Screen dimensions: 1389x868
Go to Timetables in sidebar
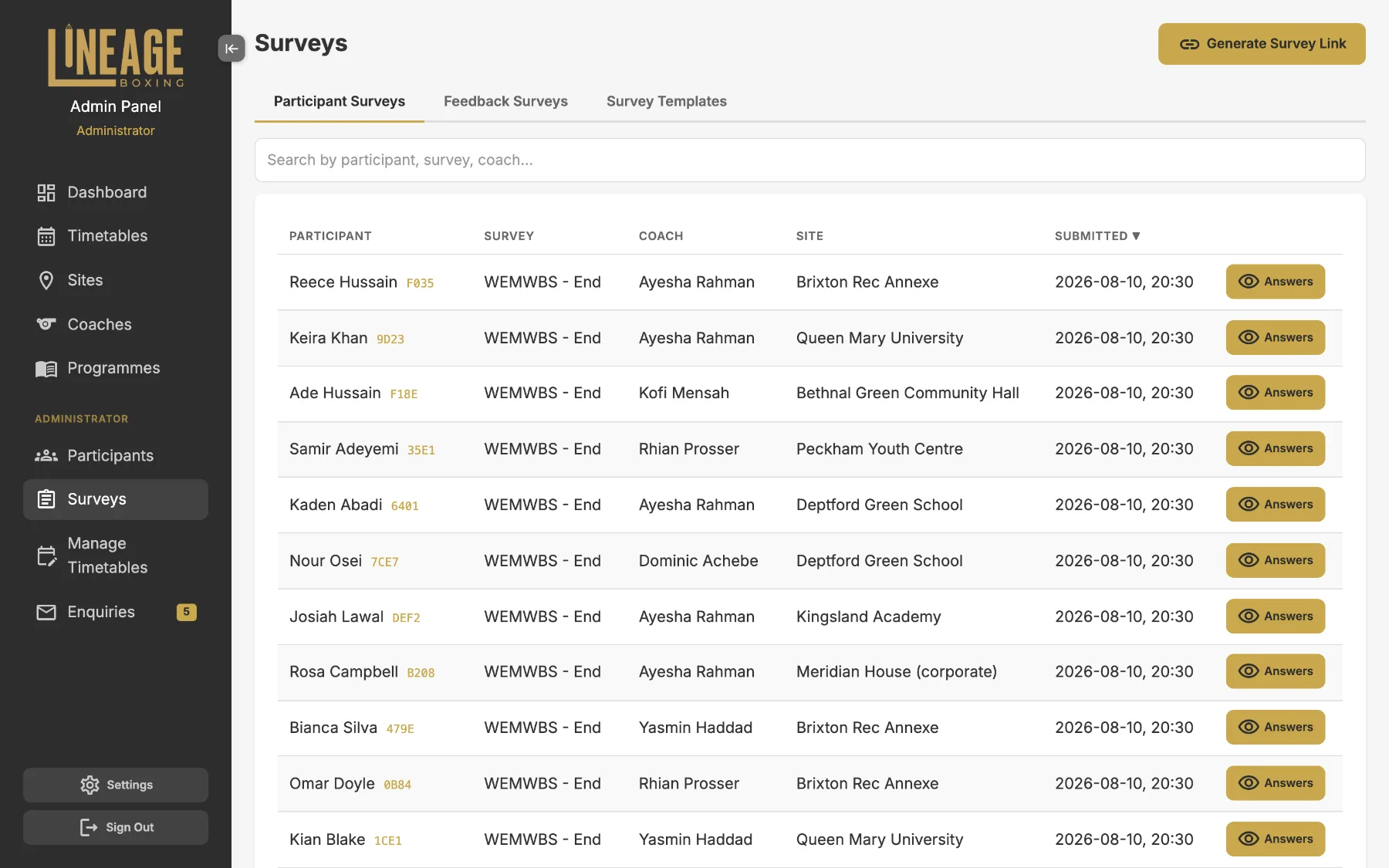pyautogui.click(x=116, y=236)
